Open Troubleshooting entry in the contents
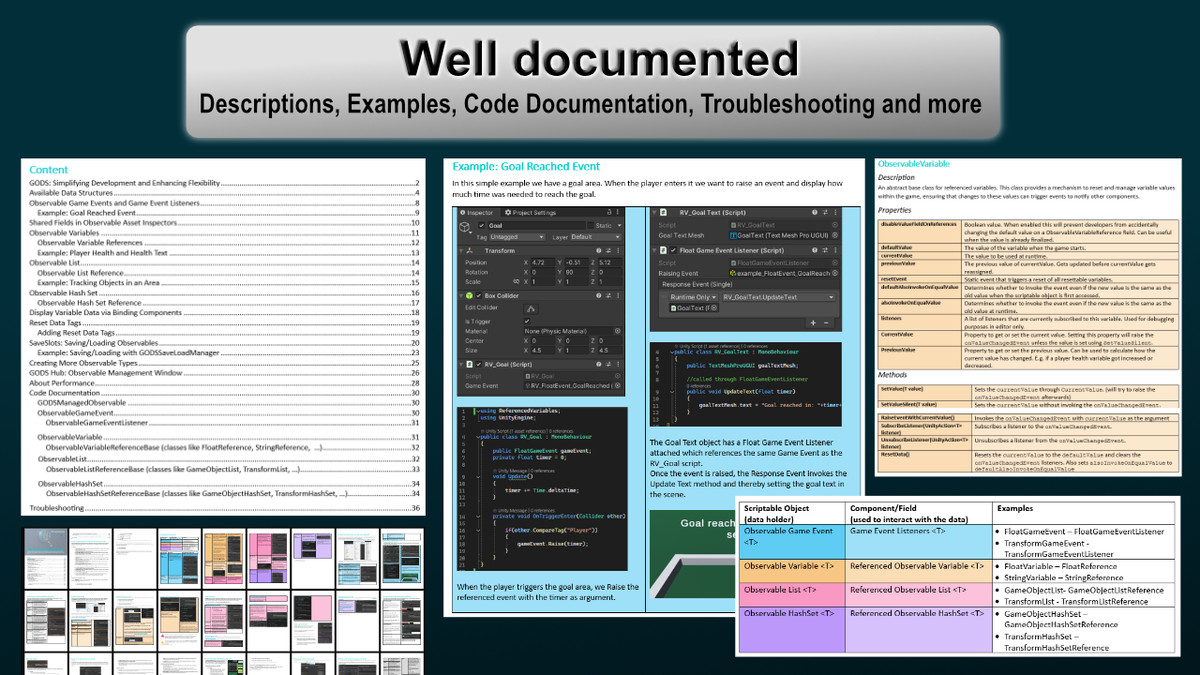The height and width of the screenshot is (675, 1200). (x=224, y=508)
